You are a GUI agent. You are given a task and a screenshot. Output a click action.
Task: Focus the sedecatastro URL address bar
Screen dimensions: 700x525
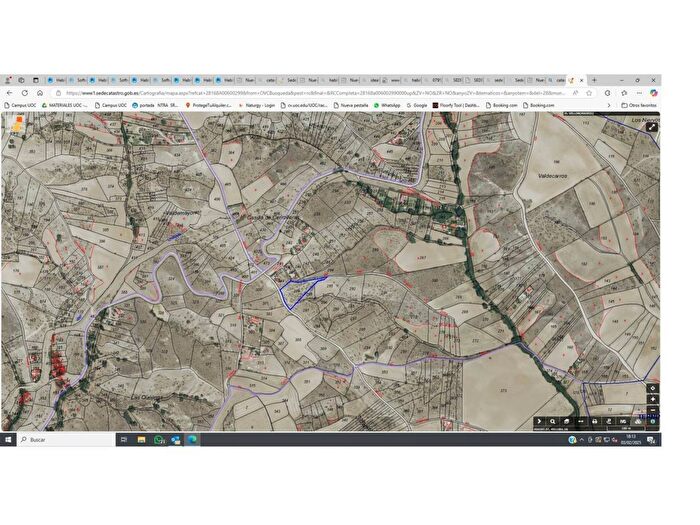(x=316, y=93)
